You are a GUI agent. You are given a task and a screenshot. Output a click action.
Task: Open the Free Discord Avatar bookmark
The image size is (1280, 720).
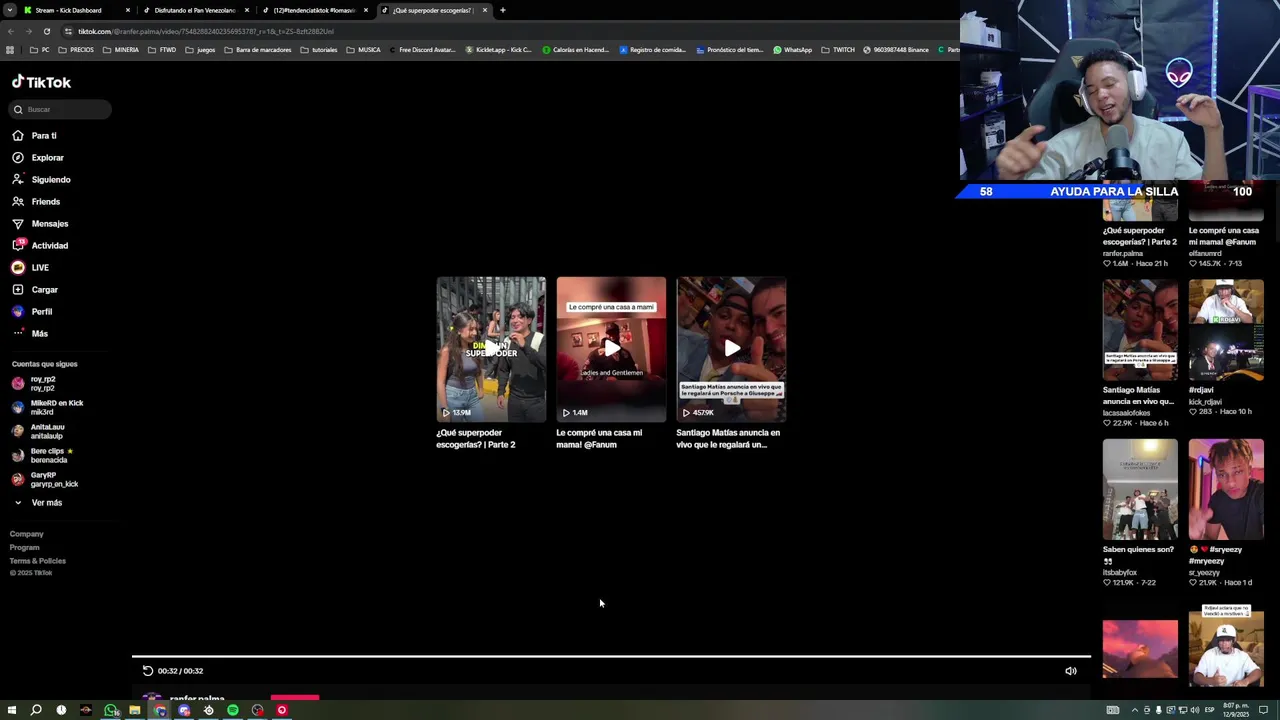click(422, 49)
